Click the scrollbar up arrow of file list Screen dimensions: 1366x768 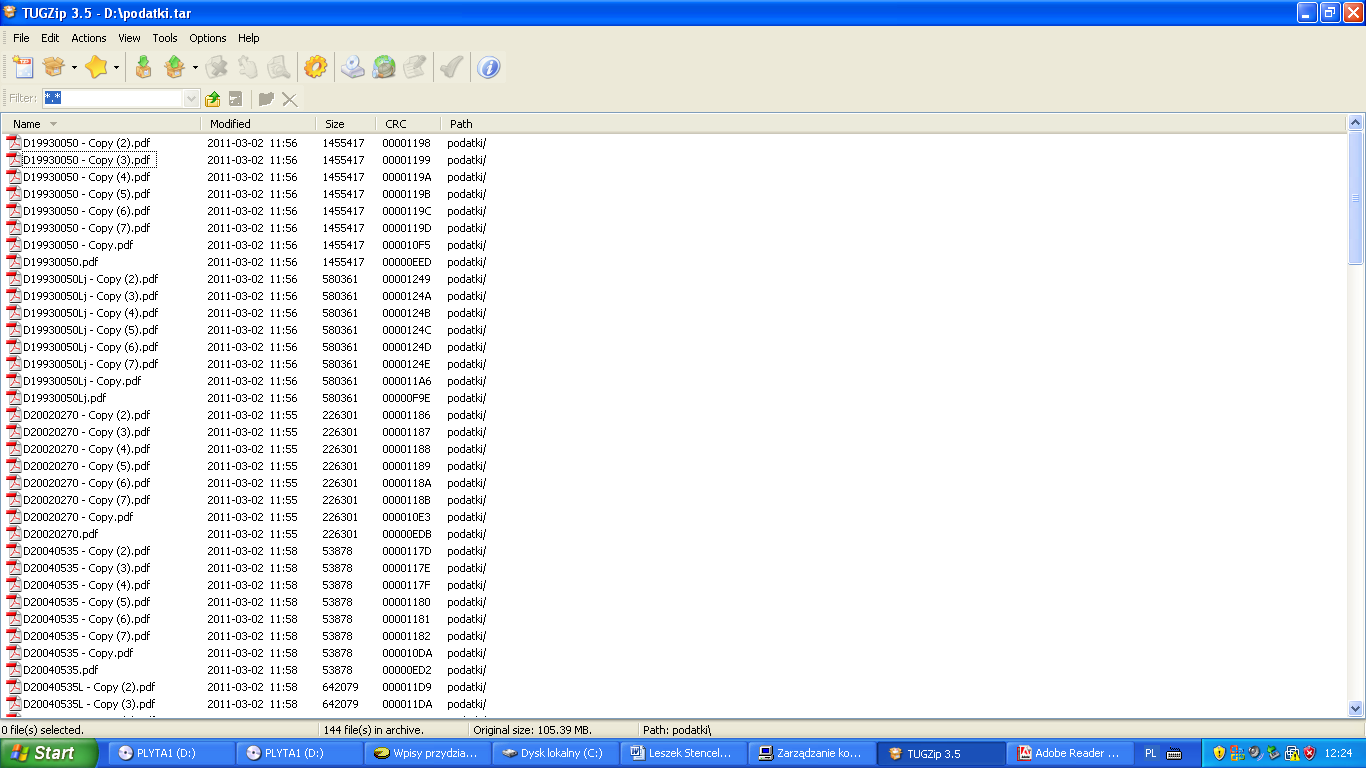[x=1356, y=123]
